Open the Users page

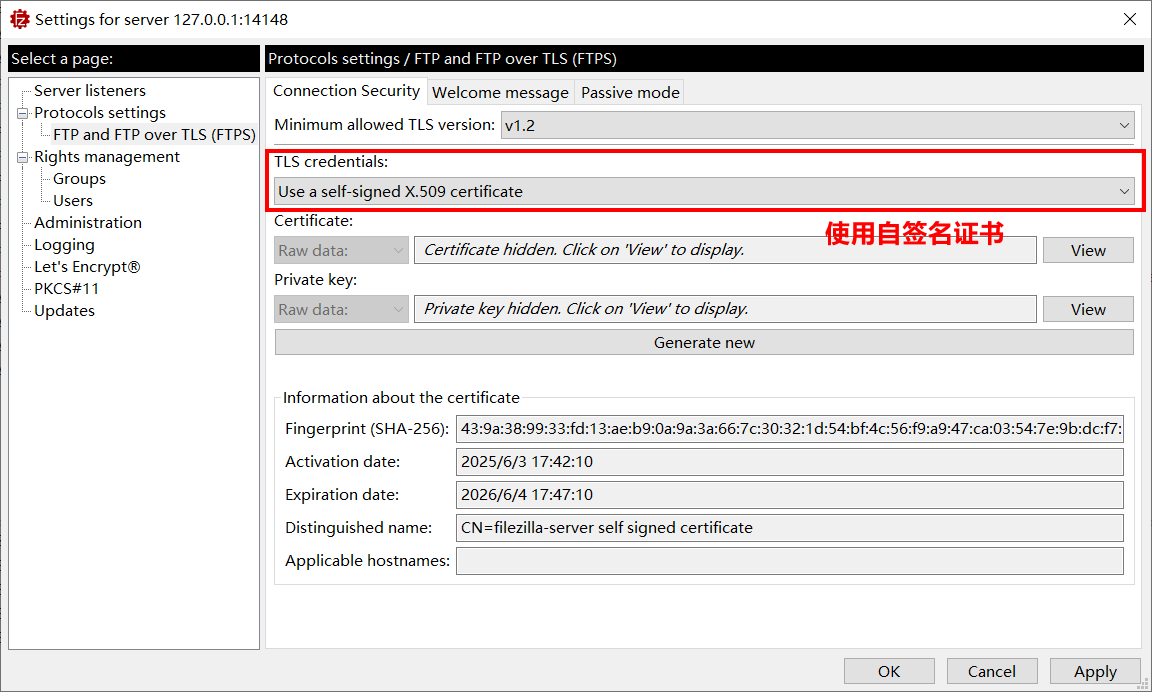(x=73, y=201)
